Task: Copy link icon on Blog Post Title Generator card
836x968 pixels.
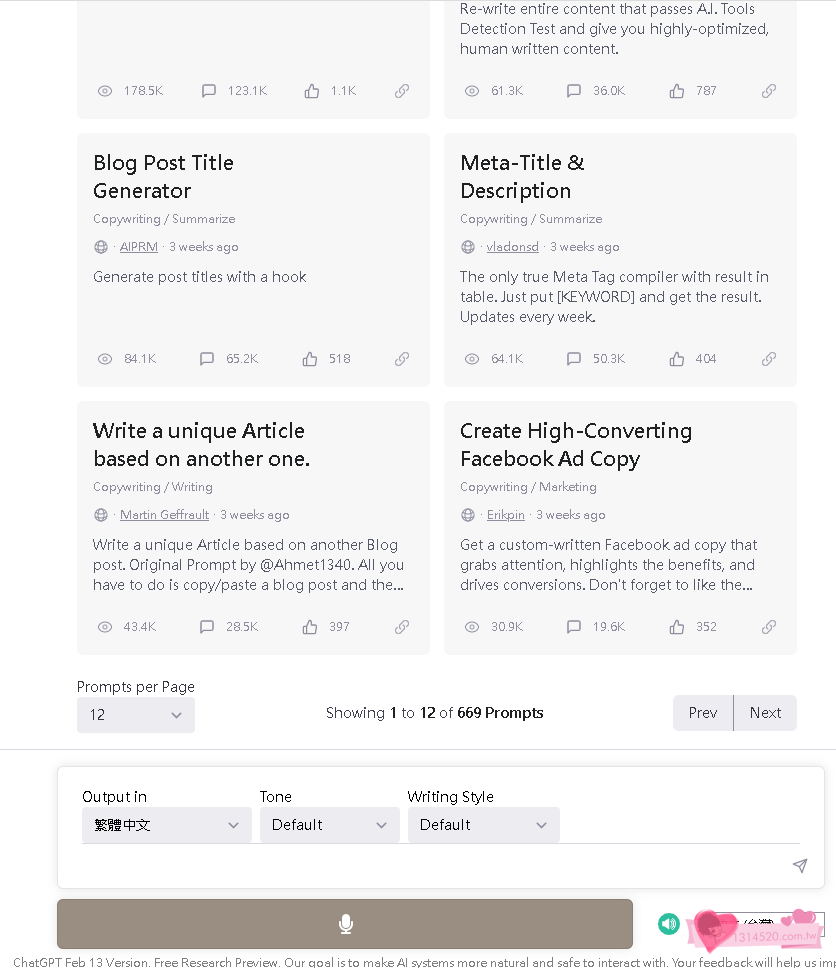Action: click(402, 359)
